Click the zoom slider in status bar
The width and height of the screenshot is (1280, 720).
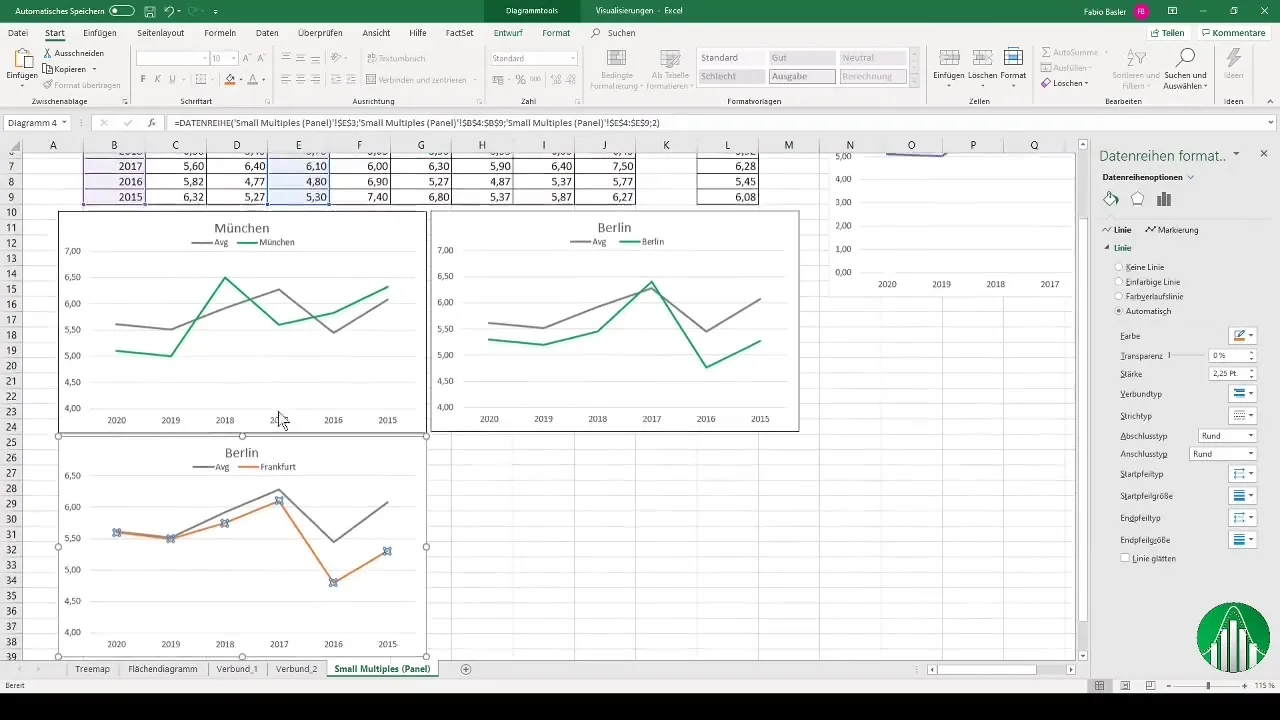tap(1207, 686)
